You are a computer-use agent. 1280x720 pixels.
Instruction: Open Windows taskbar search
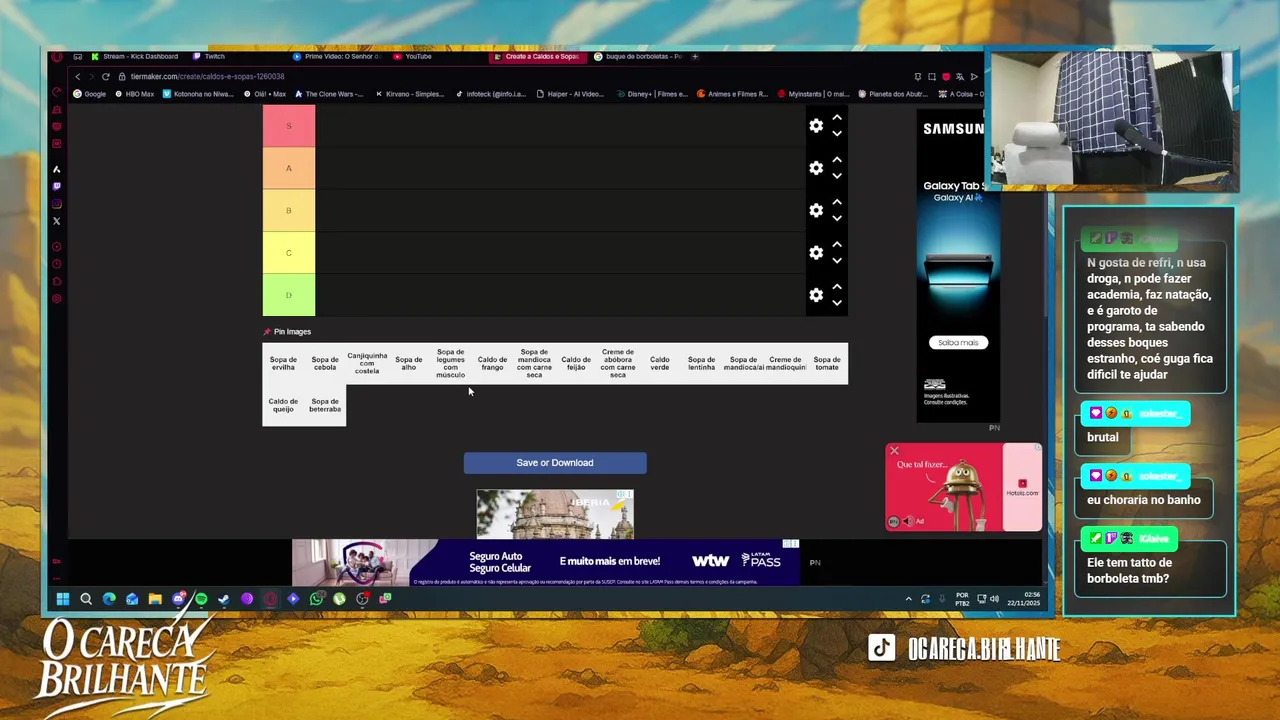[x=86, y=599]
